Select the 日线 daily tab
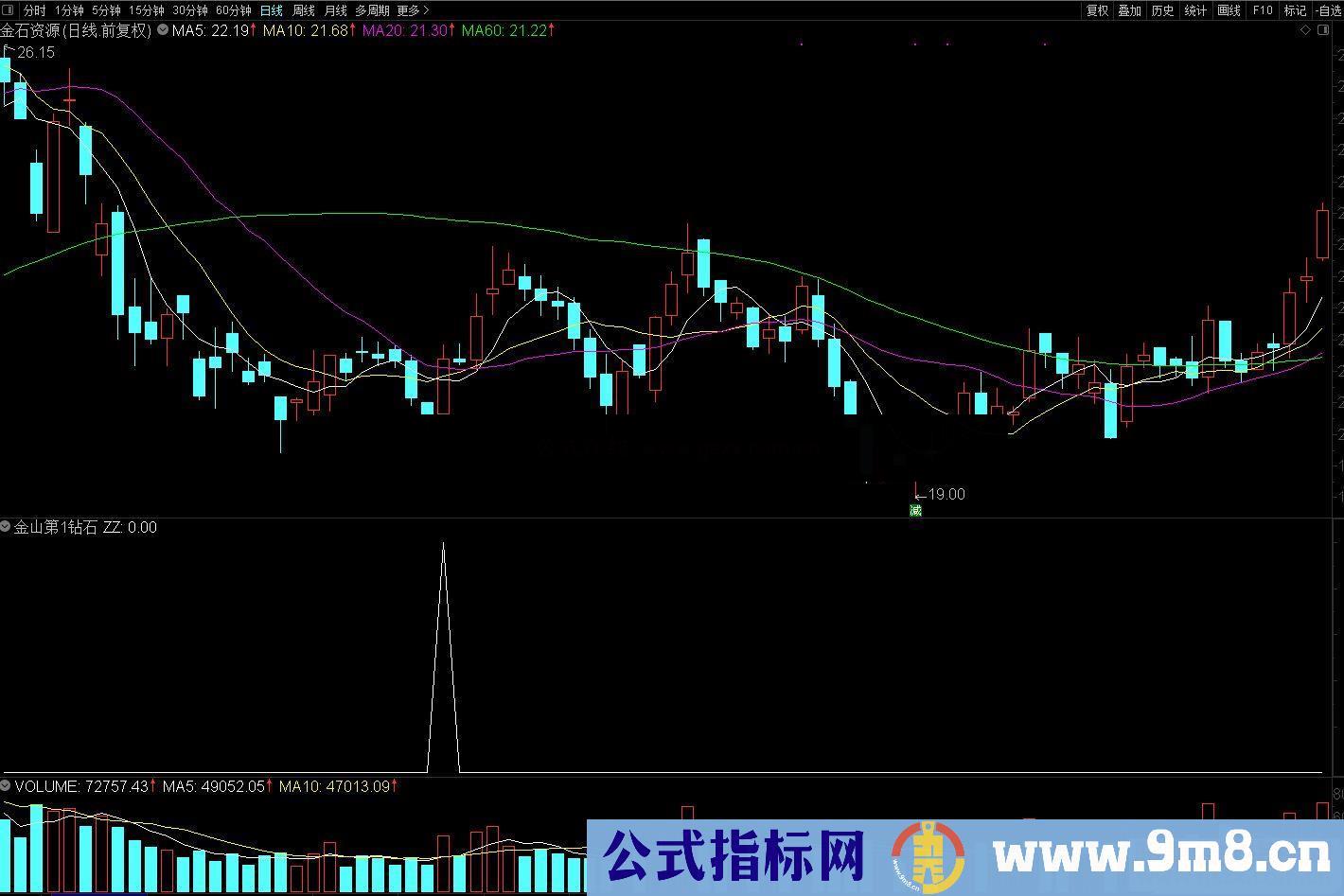Screen dimensions: 1344x896 tap(271, 10)
